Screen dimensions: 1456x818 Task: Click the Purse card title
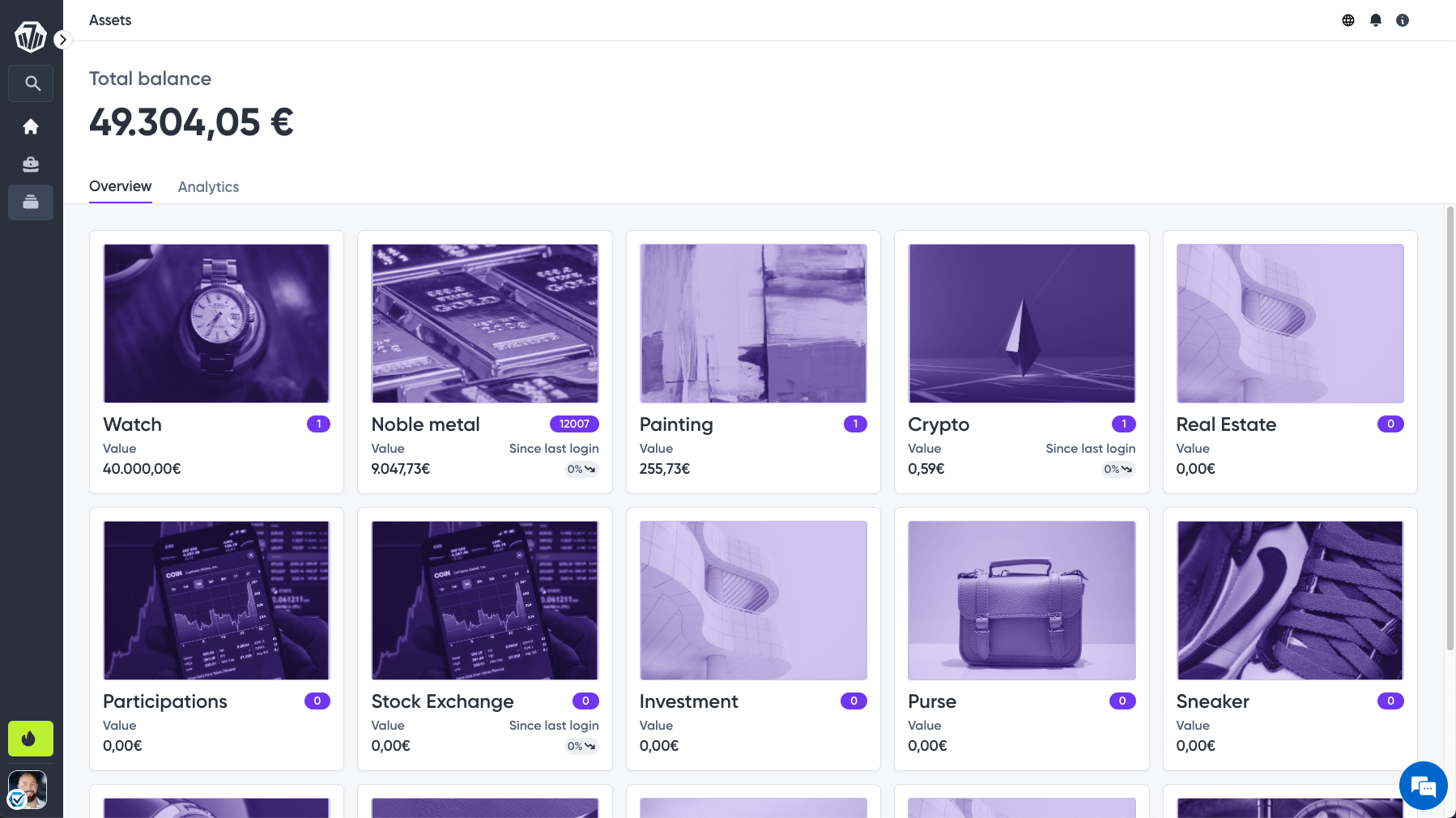point(932,701)
